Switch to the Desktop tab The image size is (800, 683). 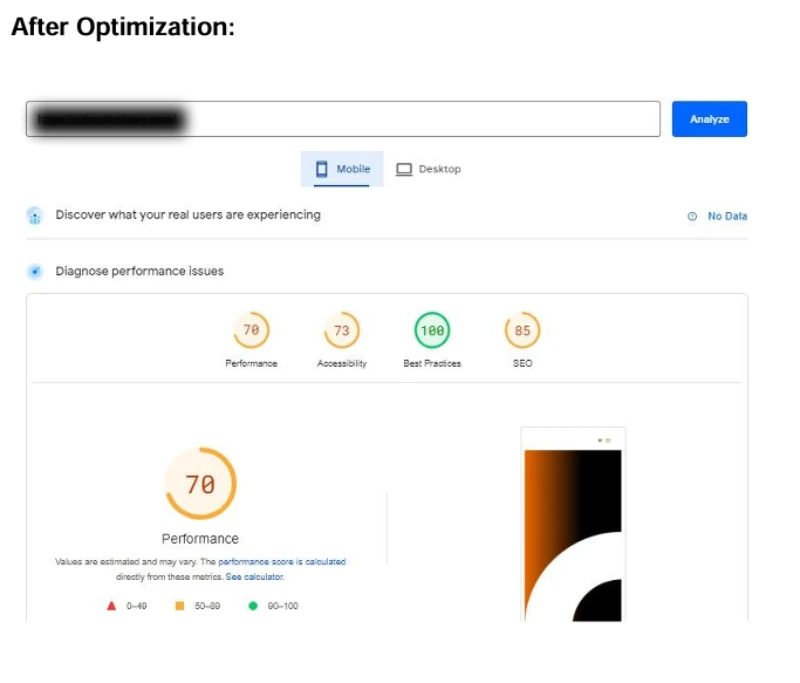click(429, 169)
